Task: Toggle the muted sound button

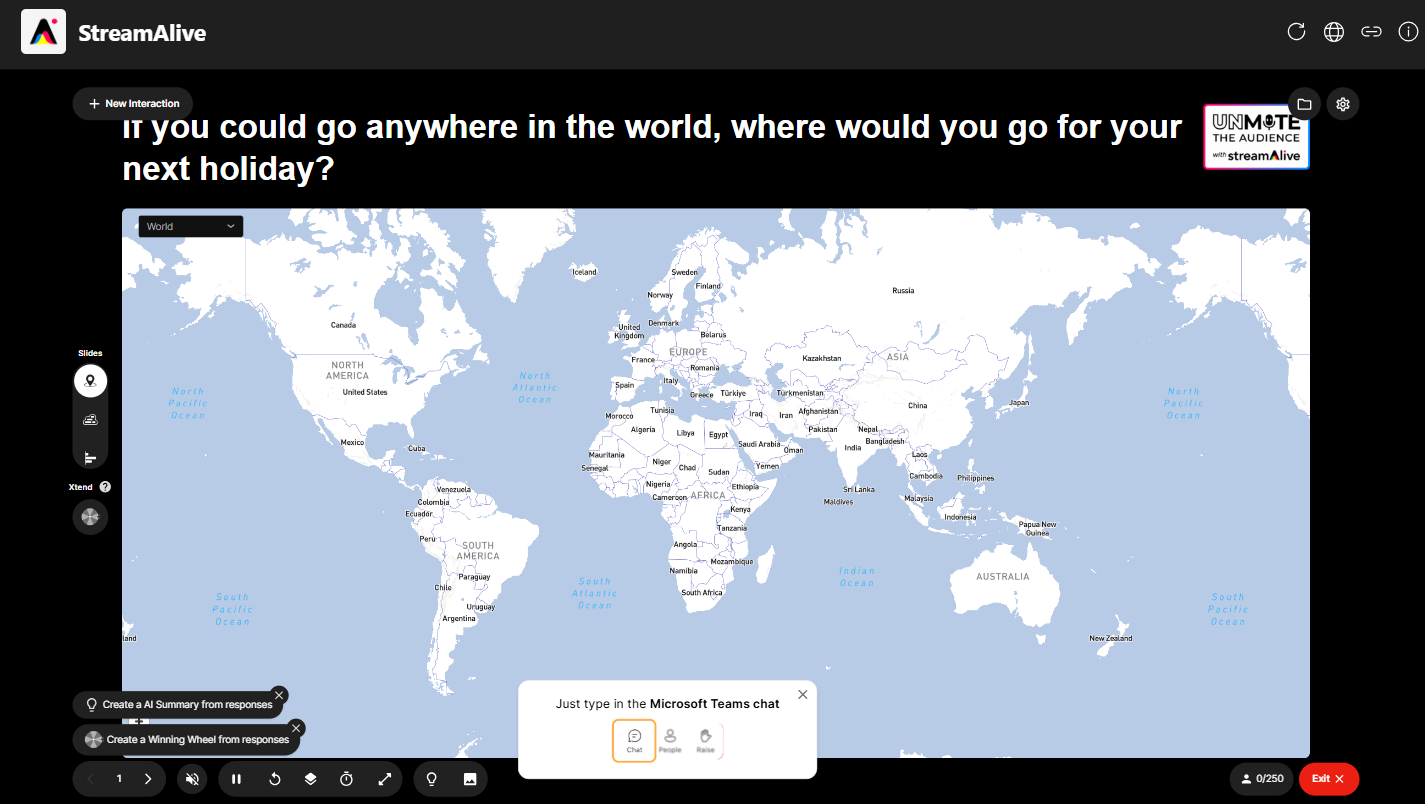Action: point(193,779)
